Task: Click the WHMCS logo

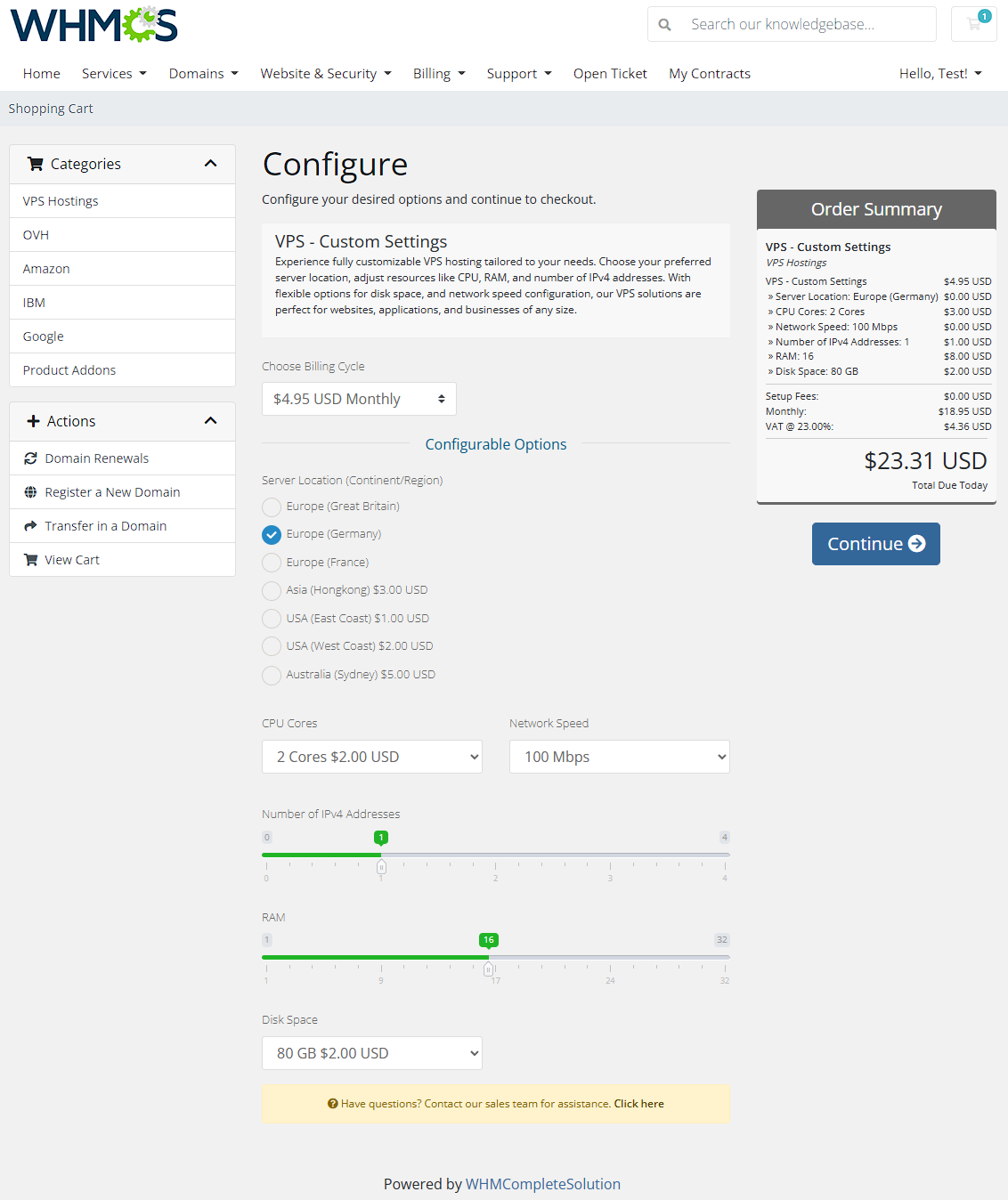Action: tap(93, 24)
